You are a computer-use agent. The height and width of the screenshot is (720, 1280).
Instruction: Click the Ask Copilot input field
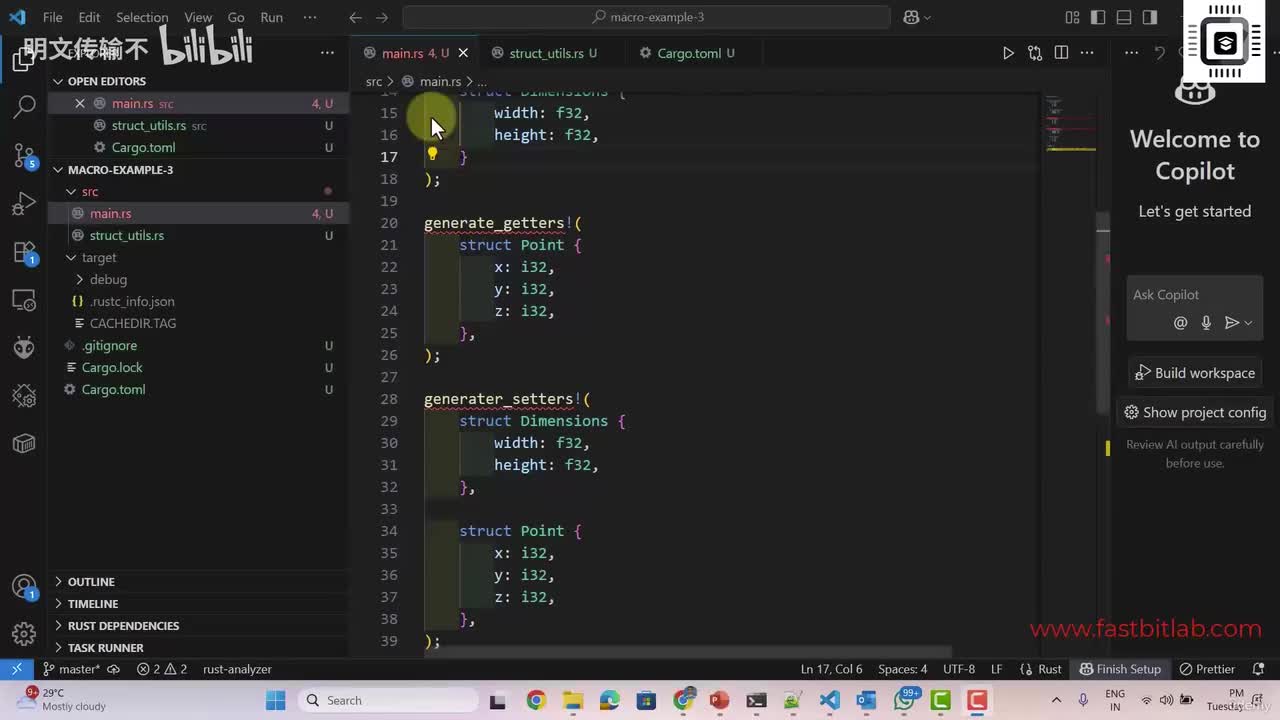pos(1190,295)
